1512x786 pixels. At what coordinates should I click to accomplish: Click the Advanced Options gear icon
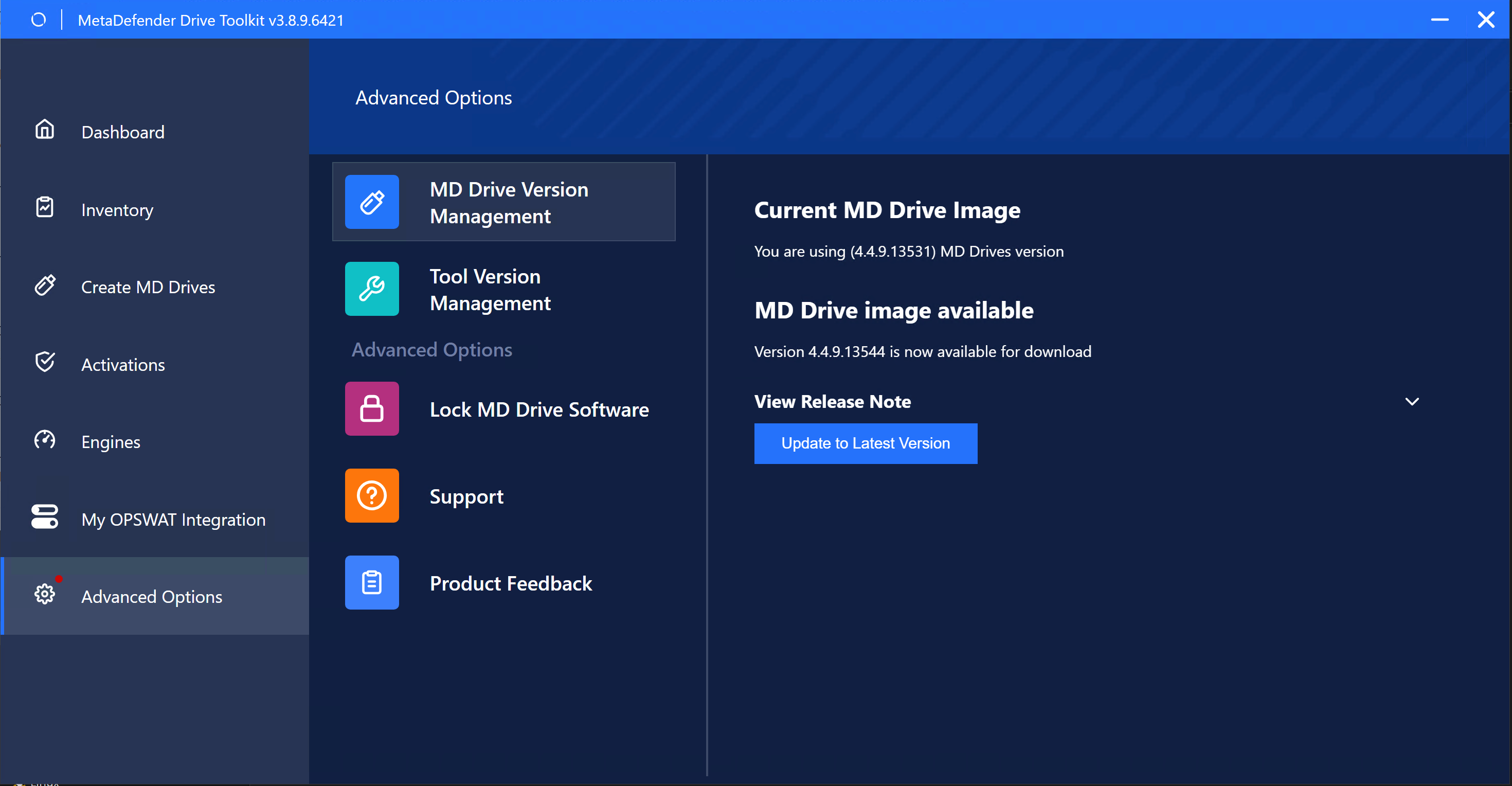[45, 594]
